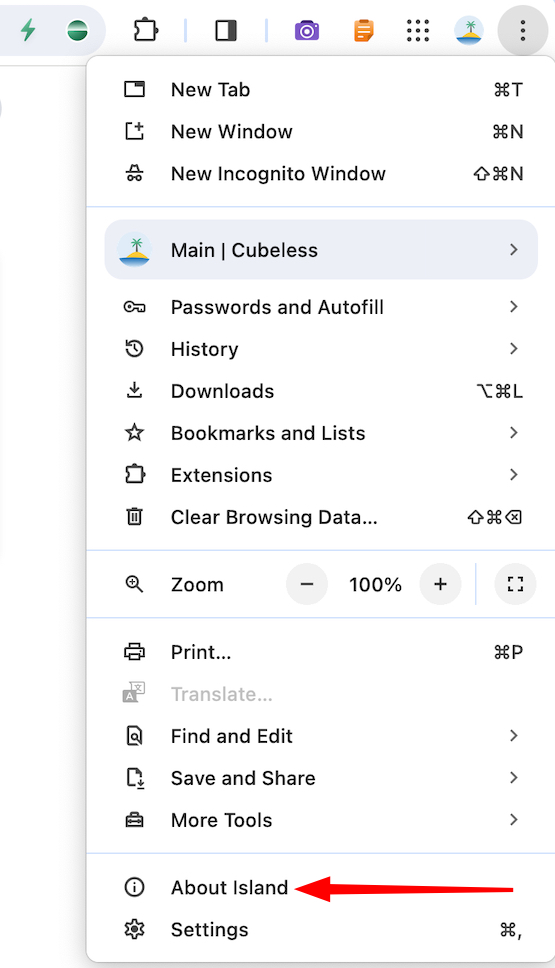Select New Incognito Window
This screenshot has width=555, height=968.
(x=321, y=173)
